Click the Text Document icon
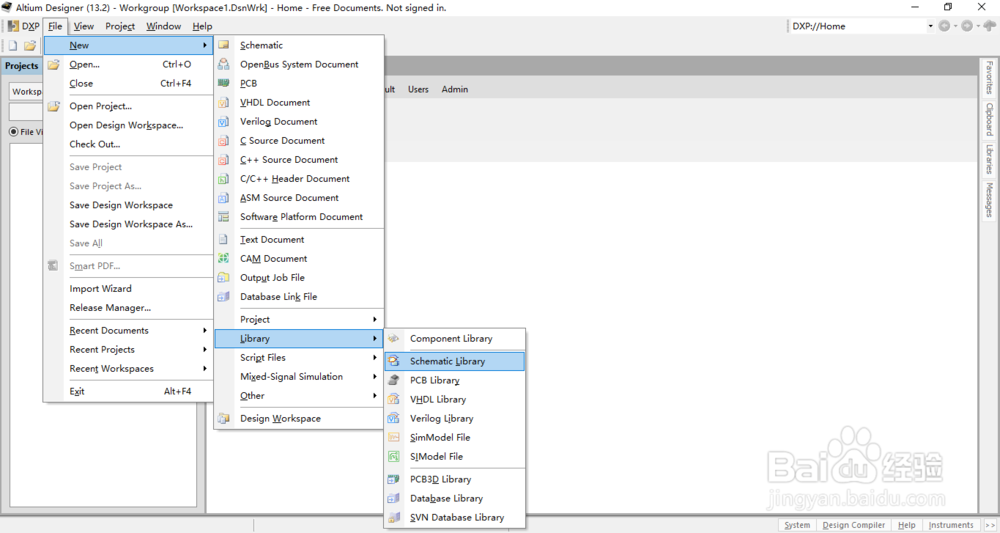 [223, 239]
